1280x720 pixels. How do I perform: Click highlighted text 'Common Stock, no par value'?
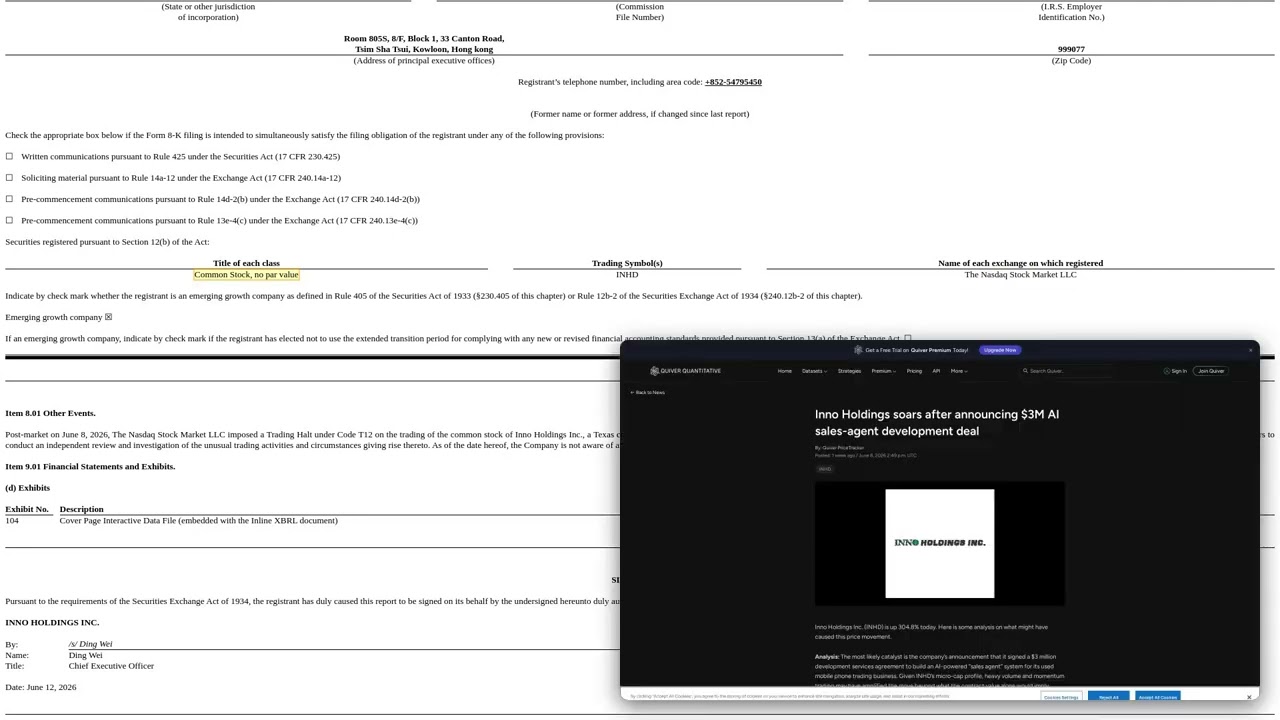(246, 274)
